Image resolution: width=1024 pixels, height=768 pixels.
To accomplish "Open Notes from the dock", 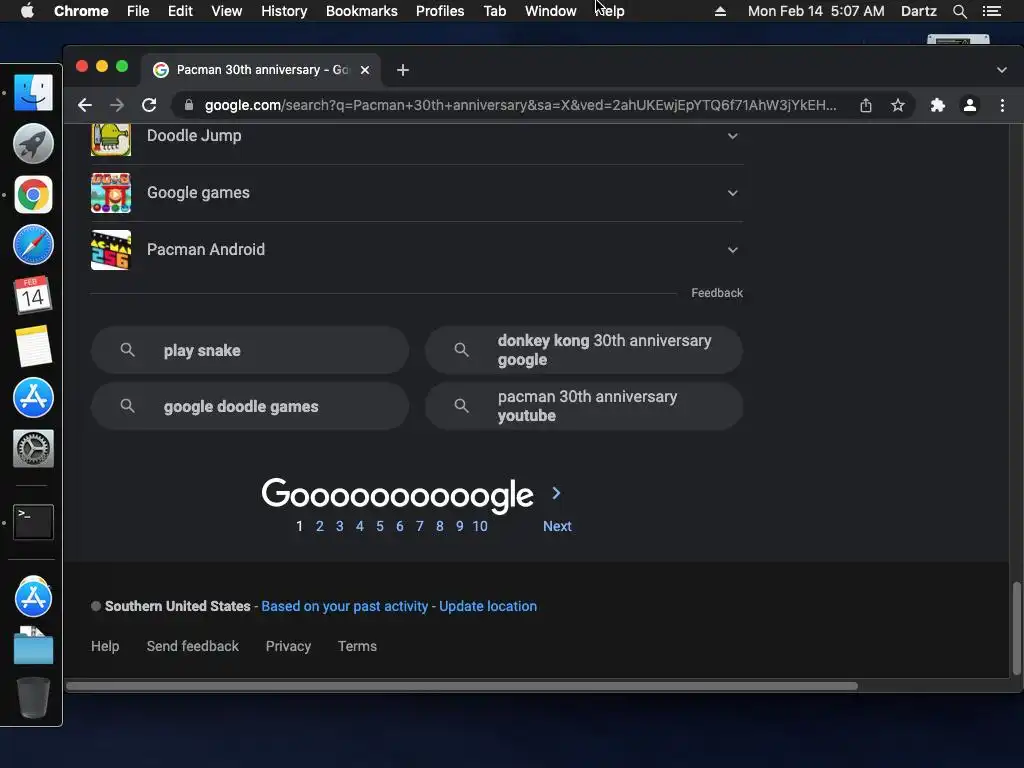I will click(x=33, y=346).
